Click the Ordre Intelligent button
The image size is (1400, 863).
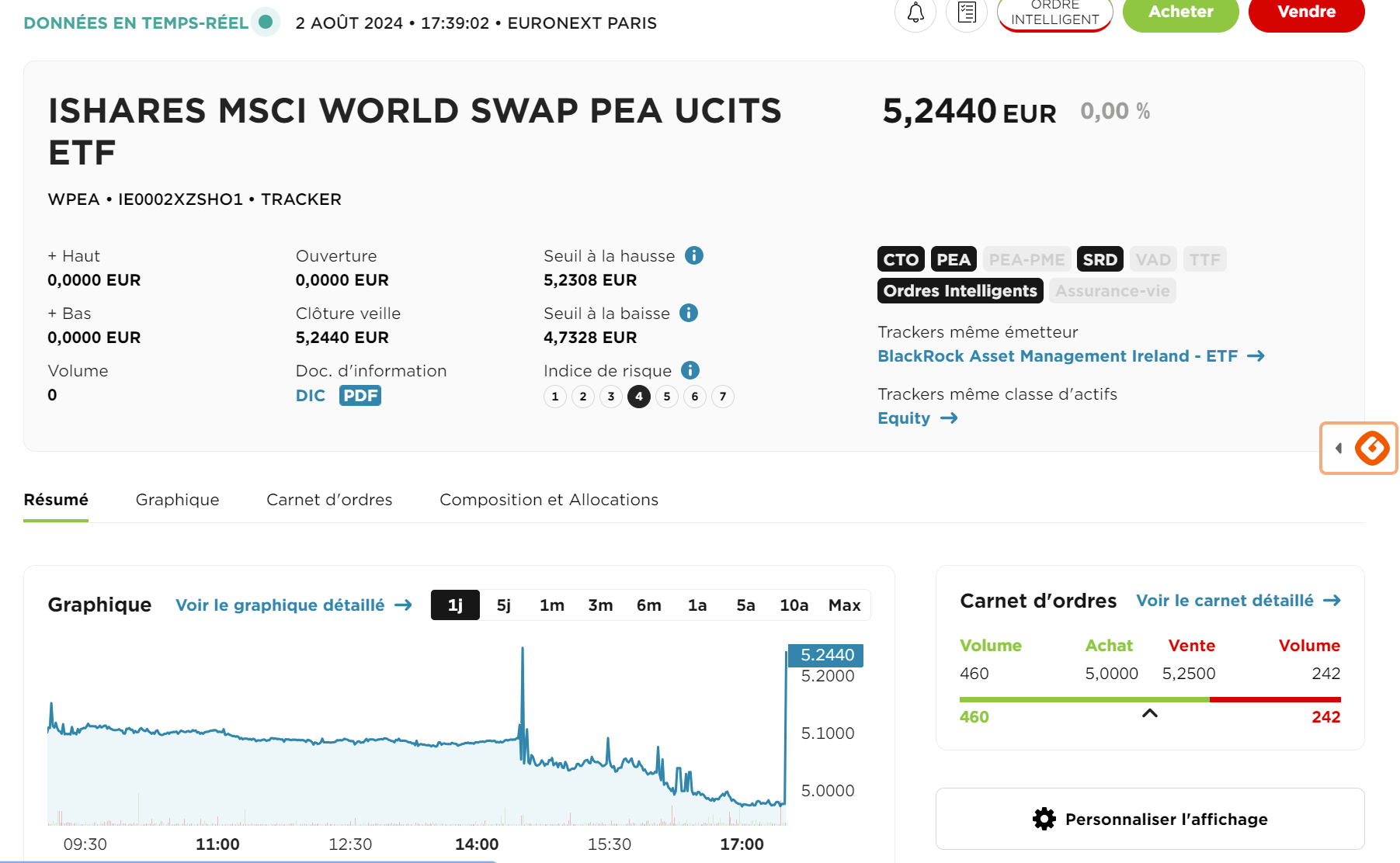pos(1054,12)
